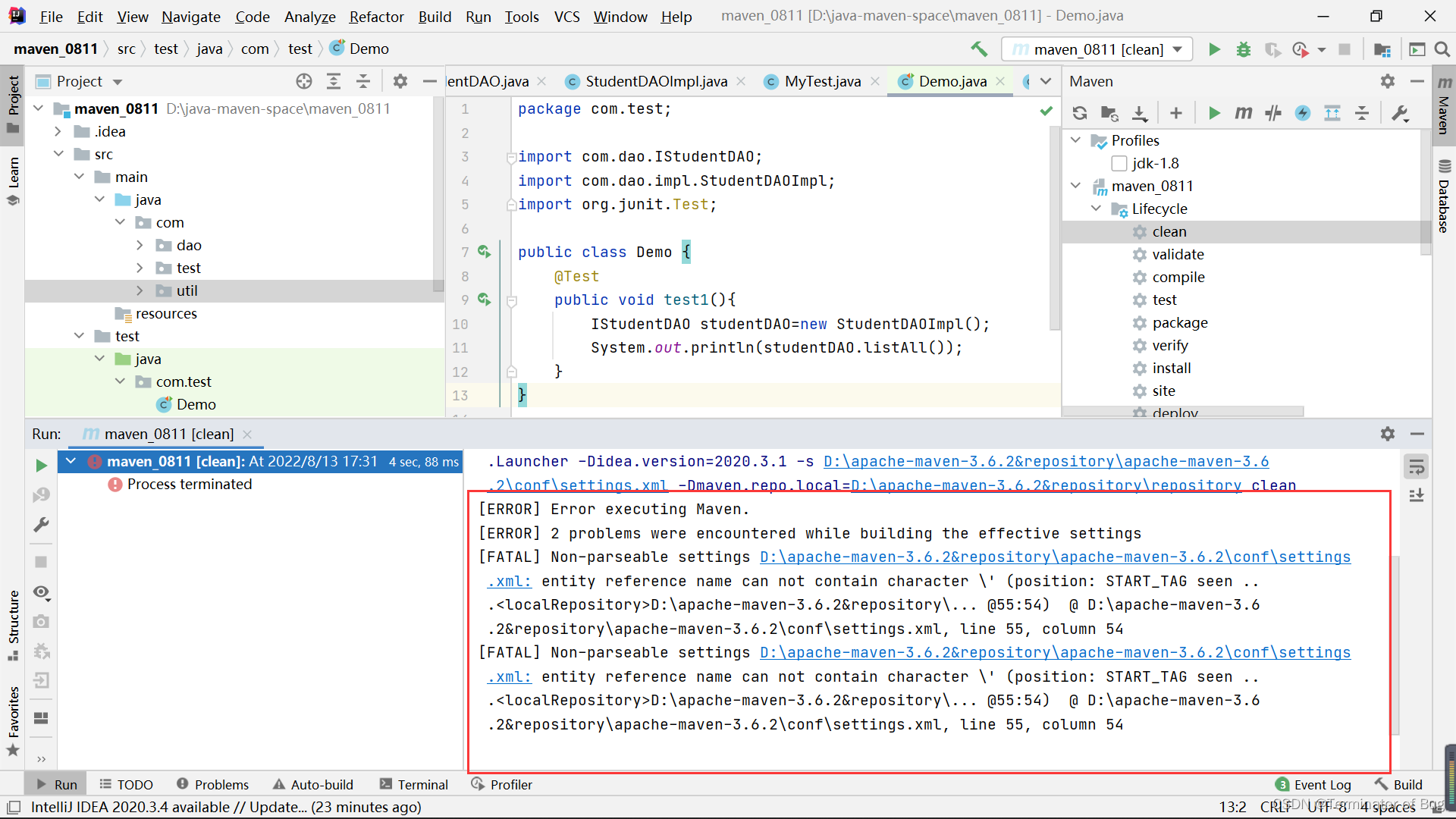Run the maven_0811 [clean] configuration
This screenshot has width=1456, height=819.
1214,49
